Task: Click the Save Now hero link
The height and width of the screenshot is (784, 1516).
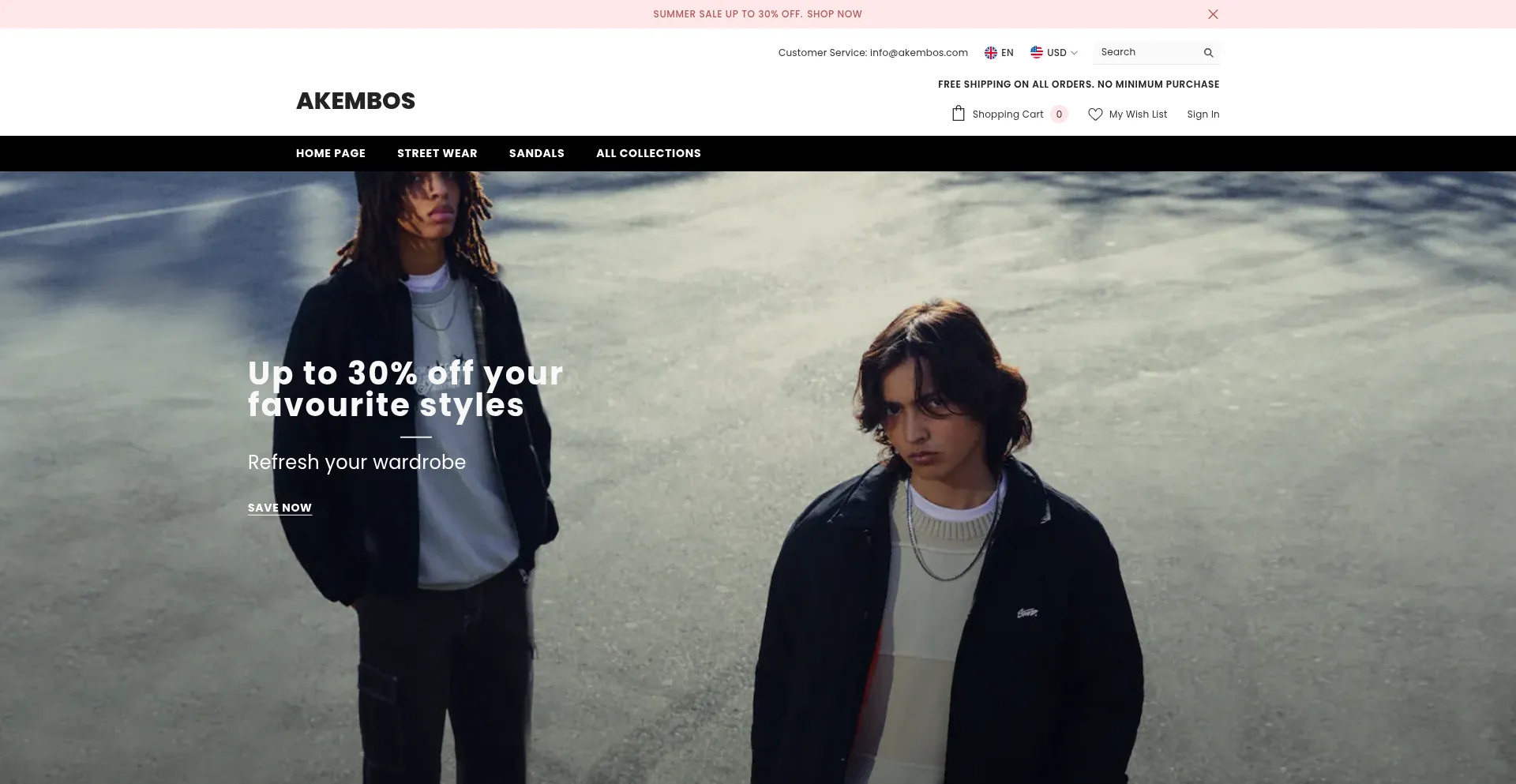Action: click(x=280, y=508)
